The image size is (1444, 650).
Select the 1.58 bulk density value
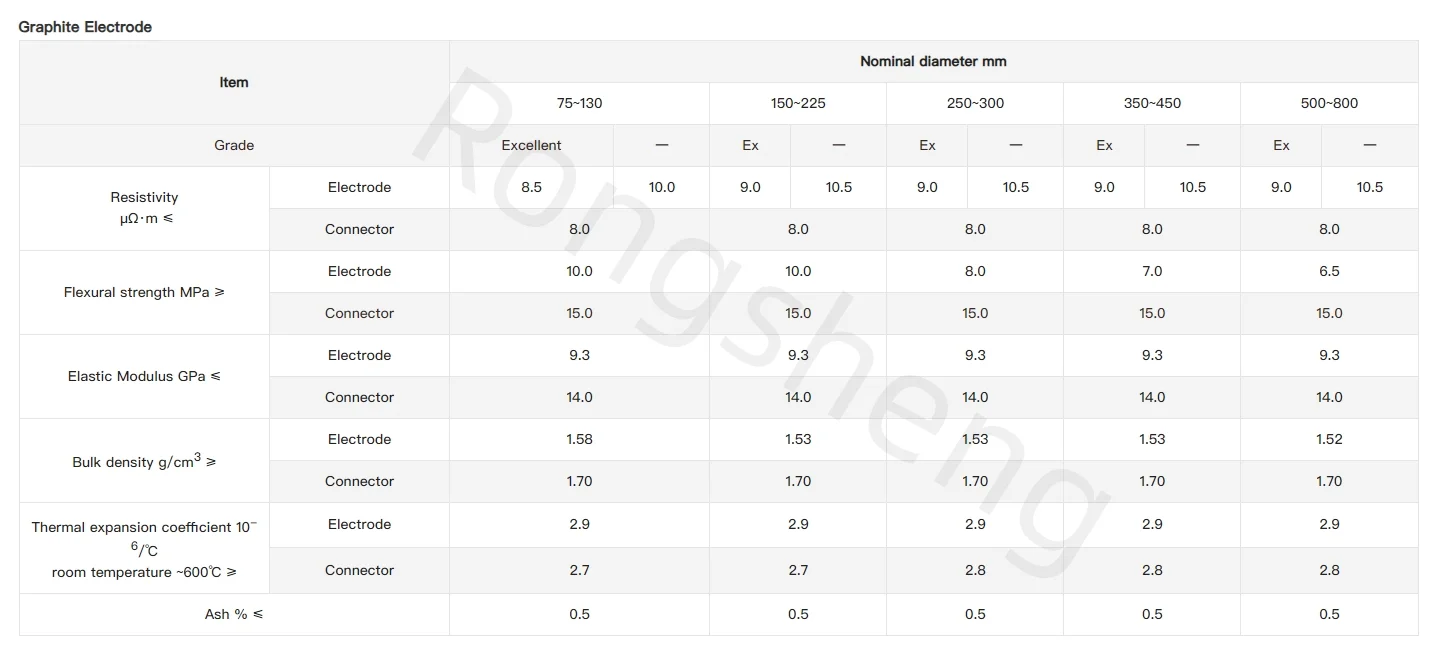pos(579,439)
